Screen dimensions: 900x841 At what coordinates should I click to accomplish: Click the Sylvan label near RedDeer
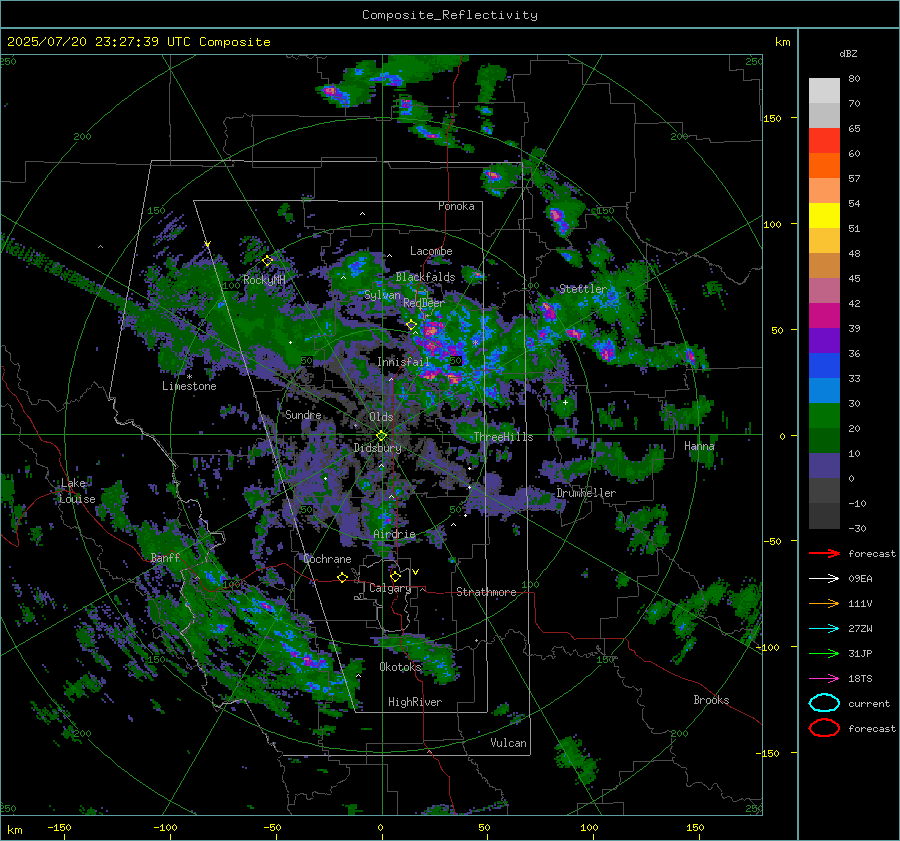click(382, 295)
